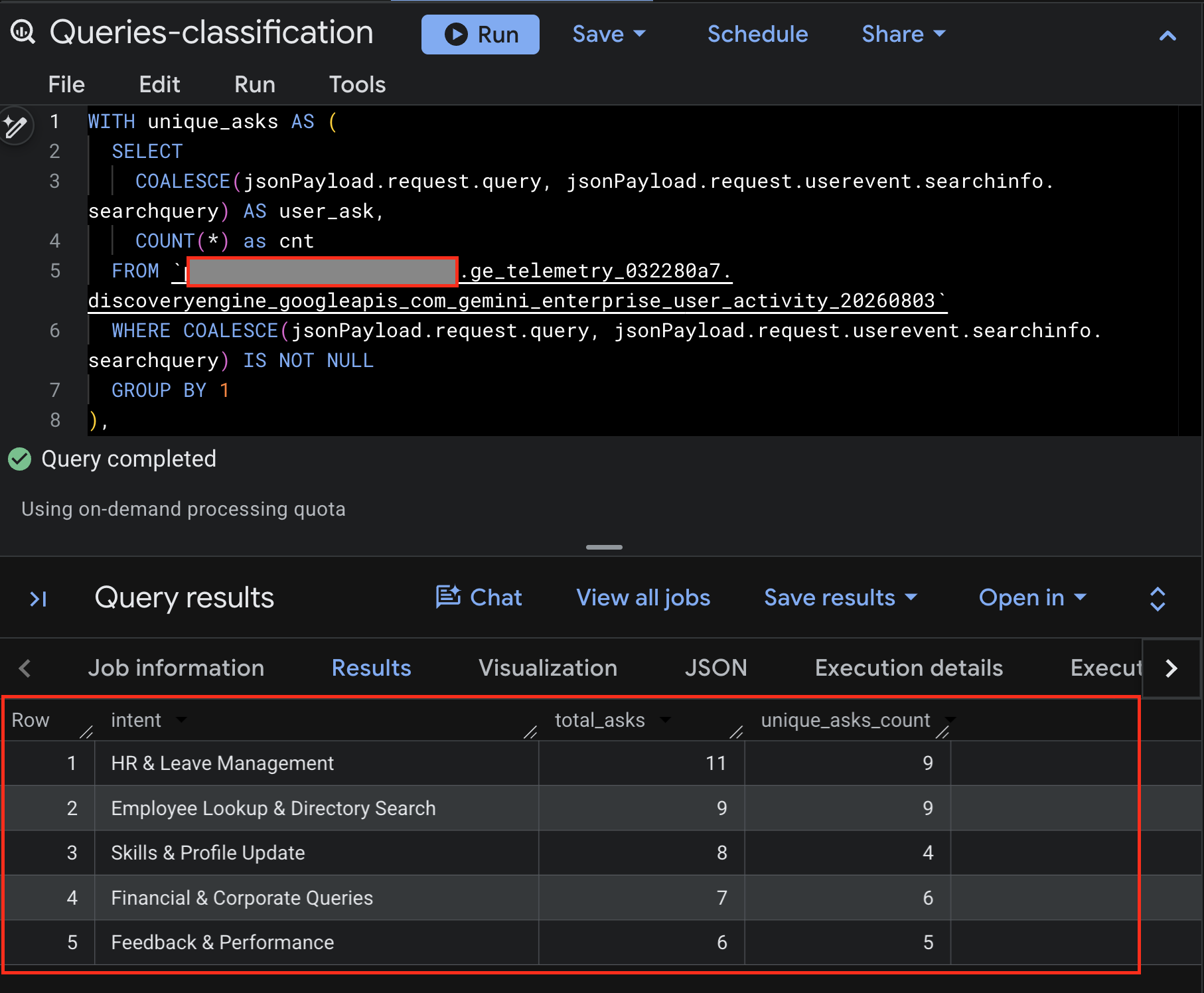Click the Schedule button
Image resolution: width=1204 pixels, height=993 pixels.
pyautogui.click(x=757, y=35)
